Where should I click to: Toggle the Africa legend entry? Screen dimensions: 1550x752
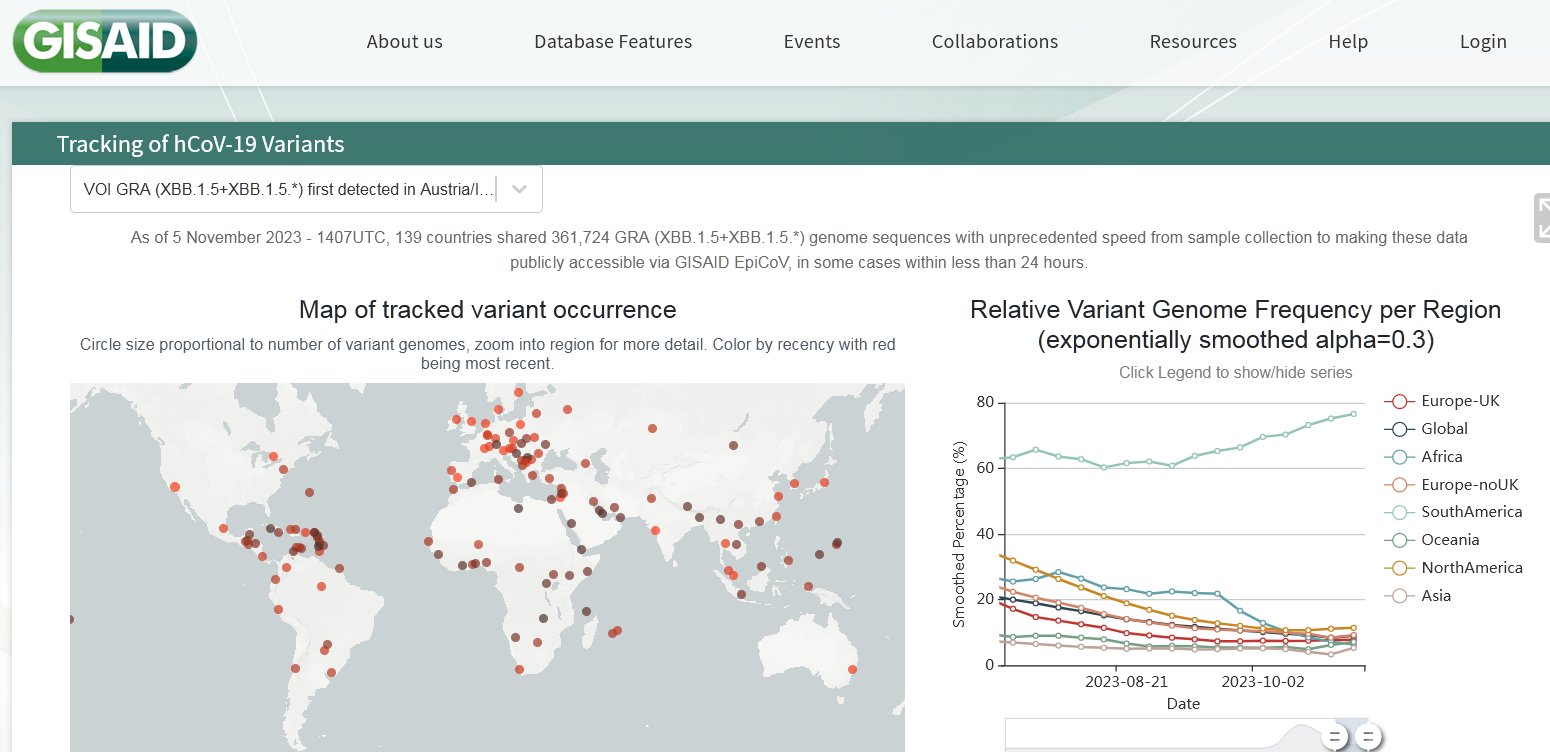(x=1441, y=457)
